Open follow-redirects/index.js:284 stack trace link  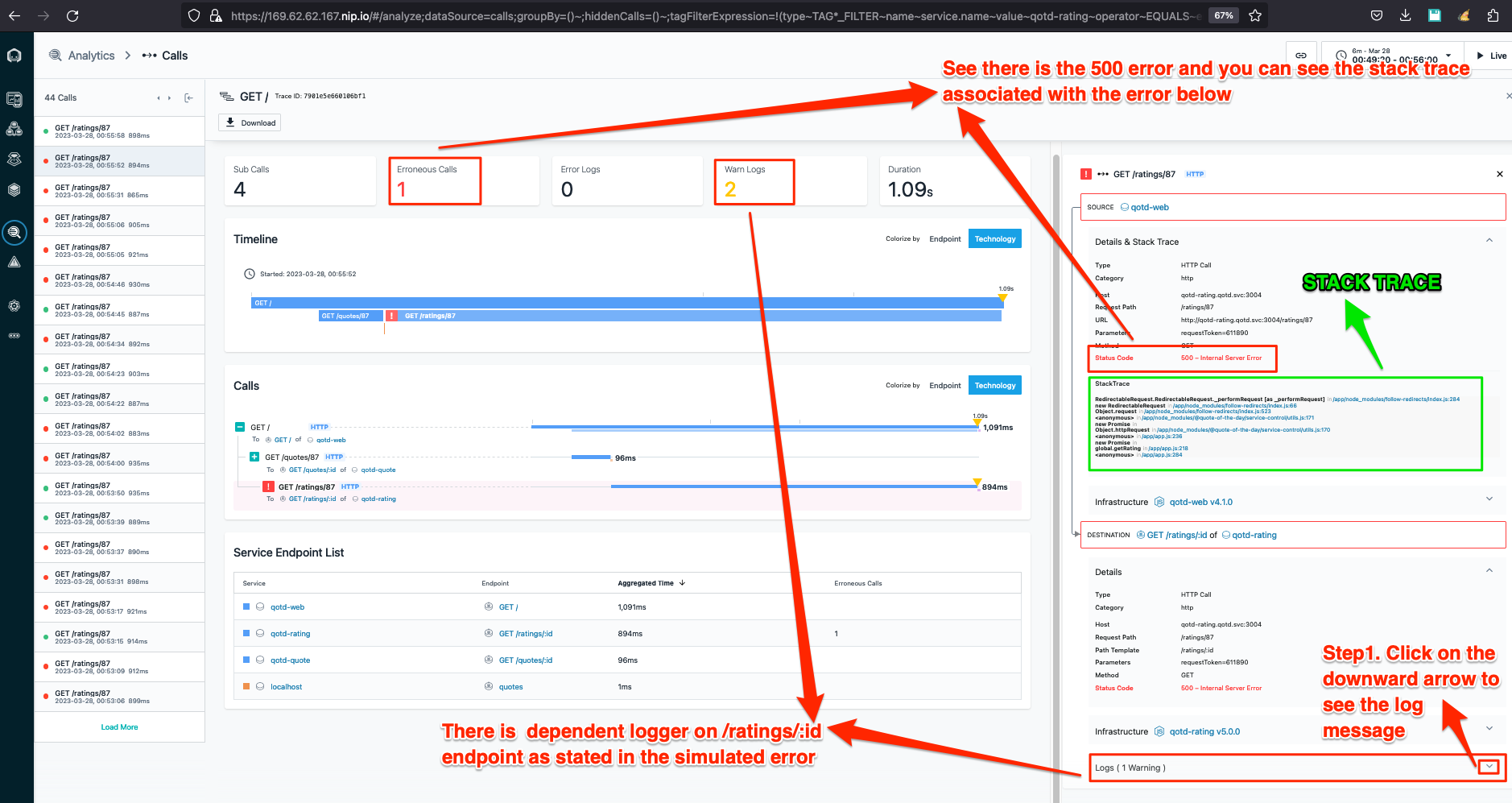click(x=1396, y=399)
